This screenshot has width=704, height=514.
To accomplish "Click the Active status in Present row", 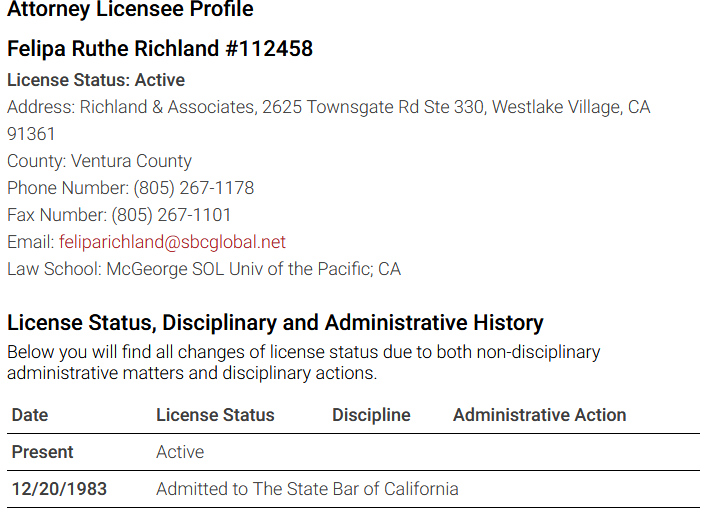I will 180,452.
